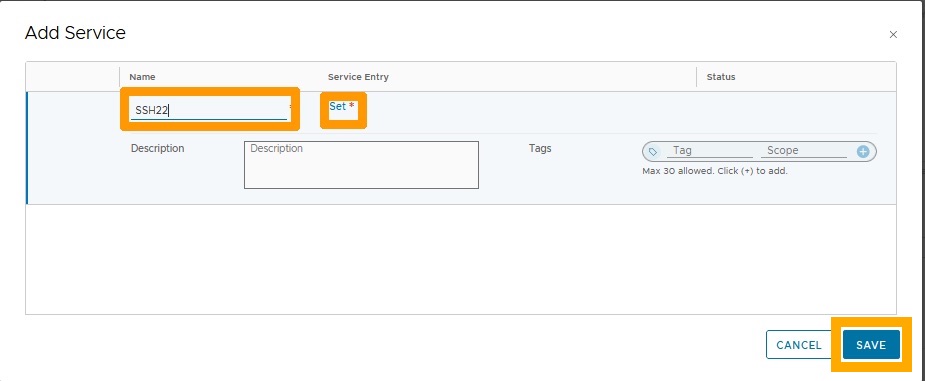Click the Service Entry column header
The width and height of the screenshot is (925, 381).
tap(358, 77)
